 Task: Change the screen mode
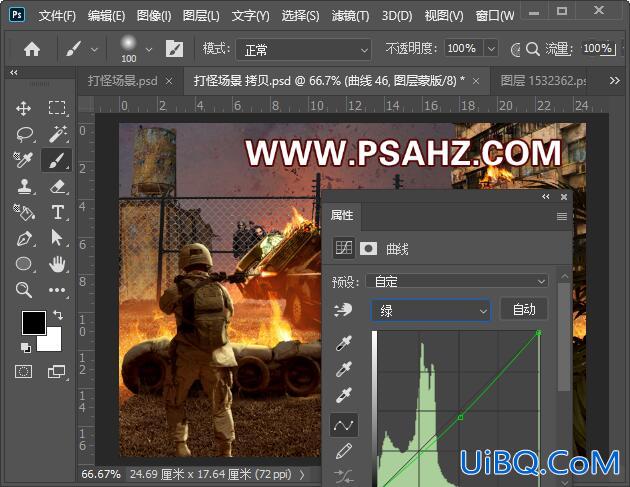pos(57,372)
